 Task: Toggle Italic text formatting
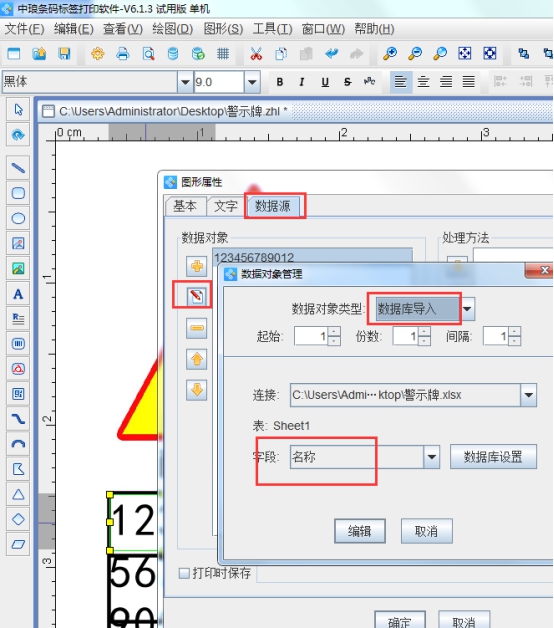pyautogui.click(x=302, y=82)
